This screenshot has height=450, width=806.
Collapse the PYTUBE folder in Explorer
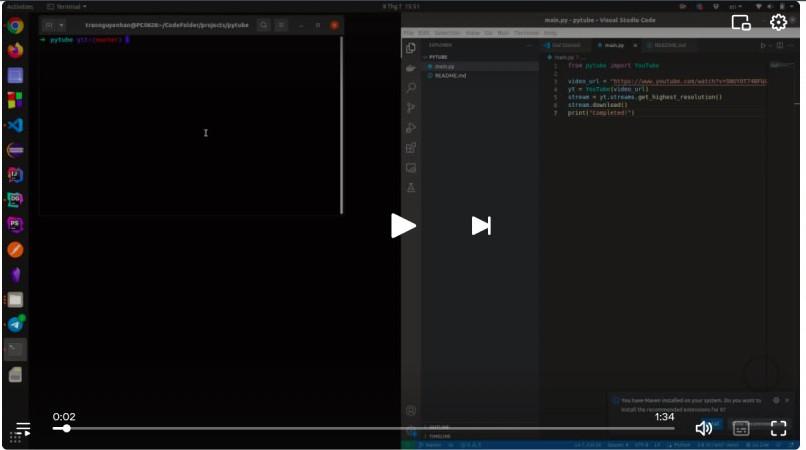[481, 57]
